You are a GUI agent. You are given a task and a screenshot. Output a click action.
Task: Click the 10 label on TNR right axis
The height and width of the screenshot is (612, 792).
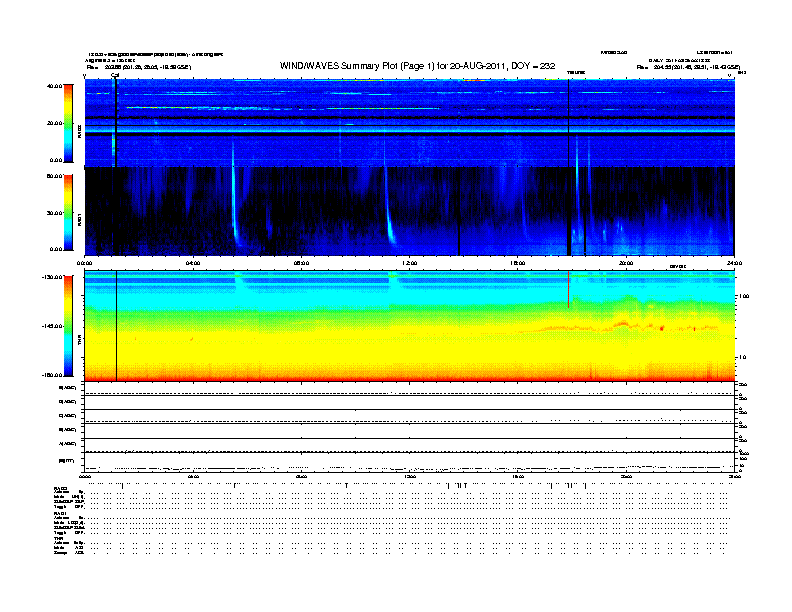[743, 358]
